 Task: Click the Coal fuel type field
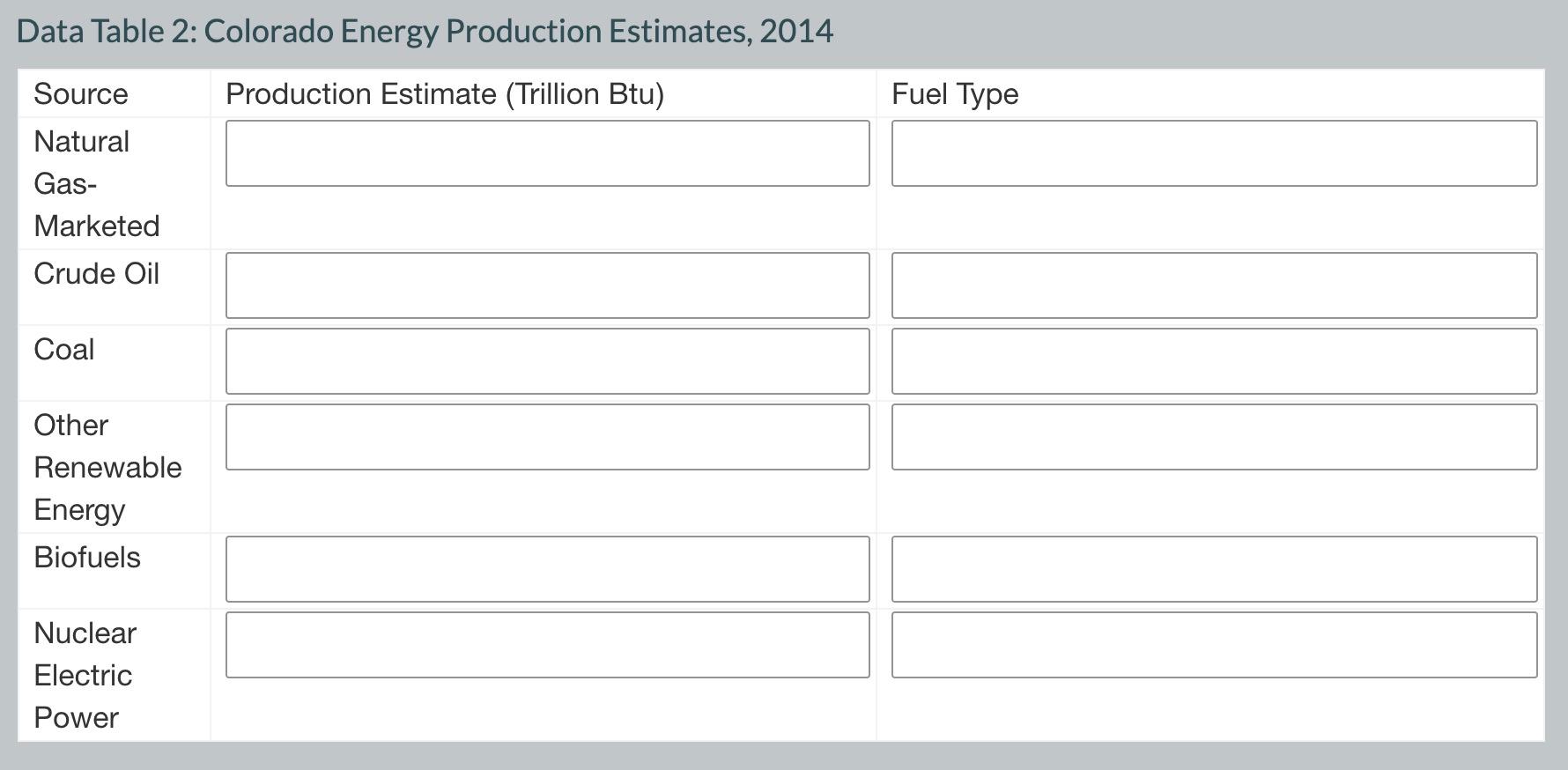coord(1216,360)
